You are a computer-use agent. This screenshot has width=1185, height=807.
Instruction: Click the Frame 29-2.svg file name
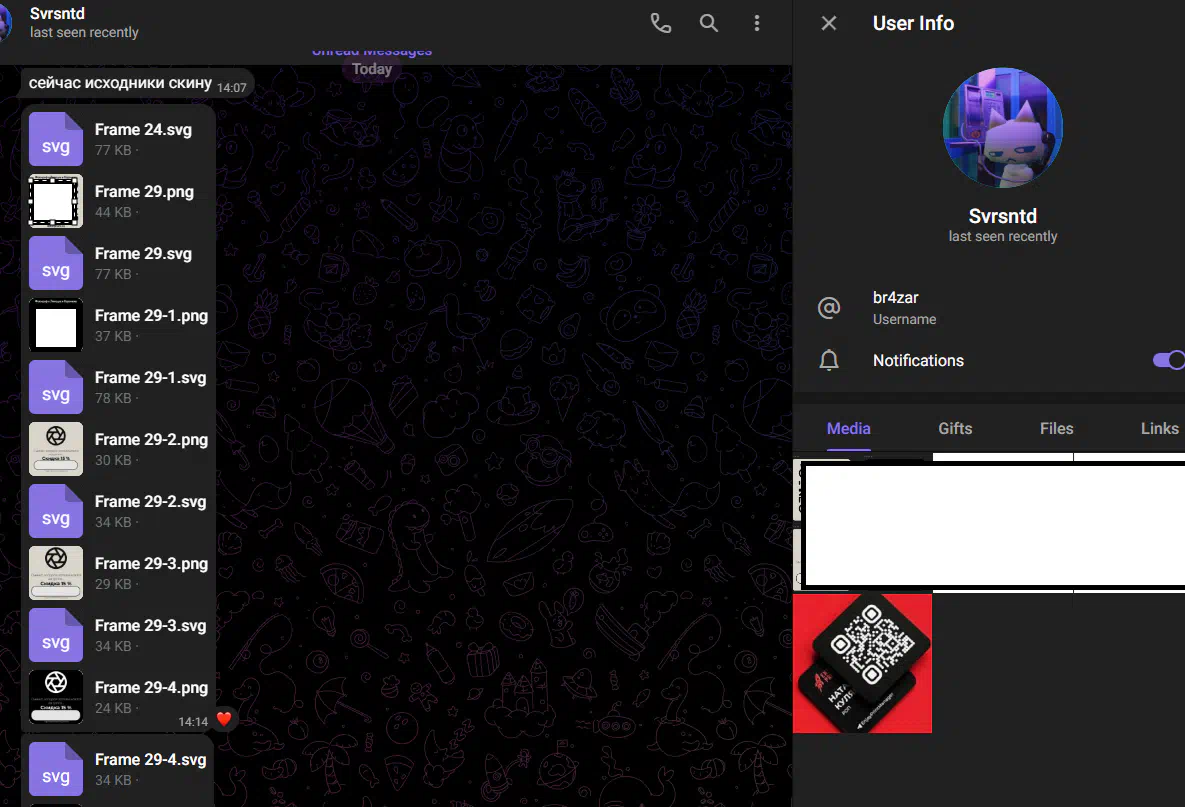[x=150, y=502]
